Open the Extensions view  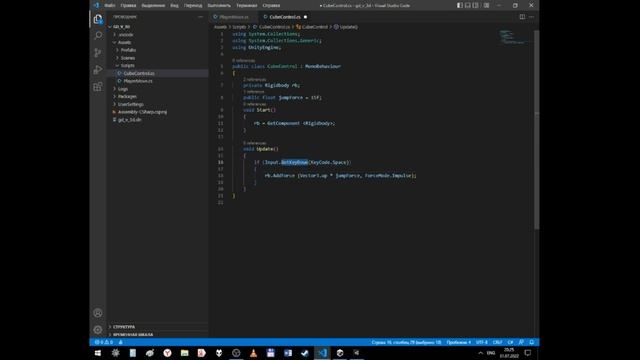tap(98, 87)
